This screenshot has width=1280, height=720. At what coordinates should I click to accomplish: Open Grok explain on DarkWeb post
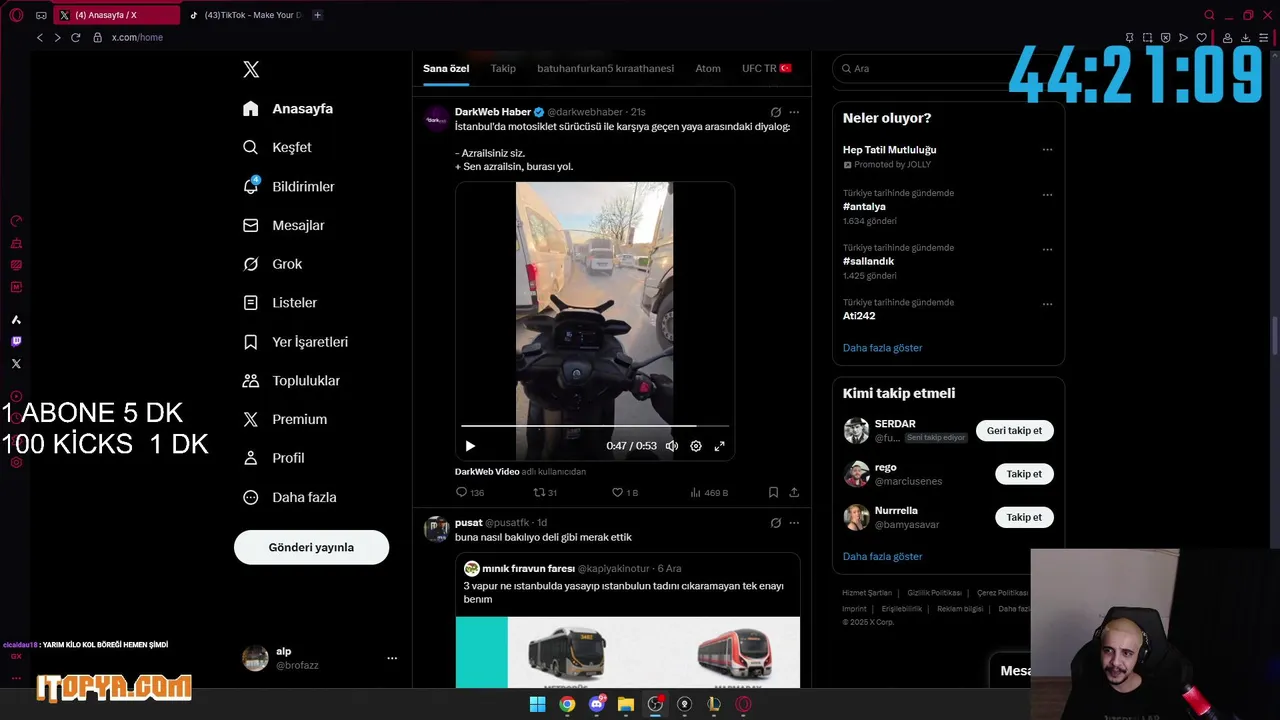coord(775,112)
